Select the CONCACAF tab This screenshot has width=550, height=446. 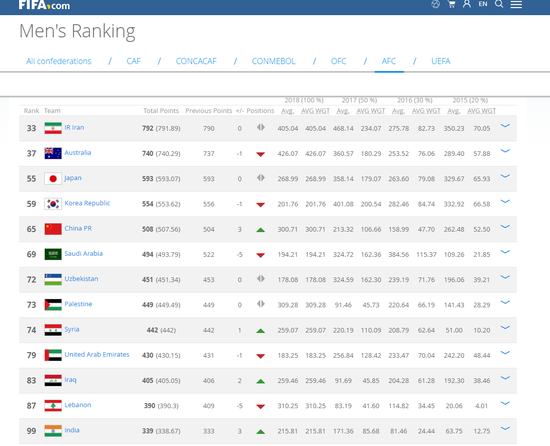196,61
